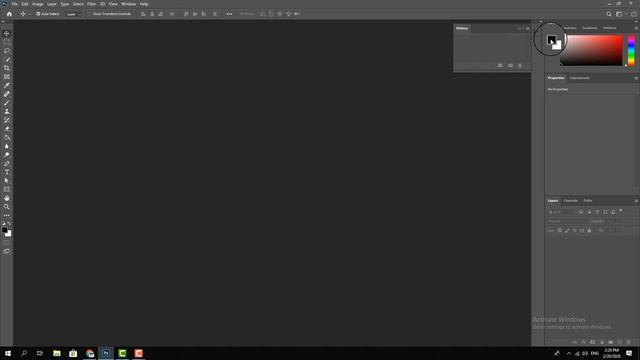This screenshot has width=640, height=360.
Task: Create new document from state in History
Action: point(500,65)
